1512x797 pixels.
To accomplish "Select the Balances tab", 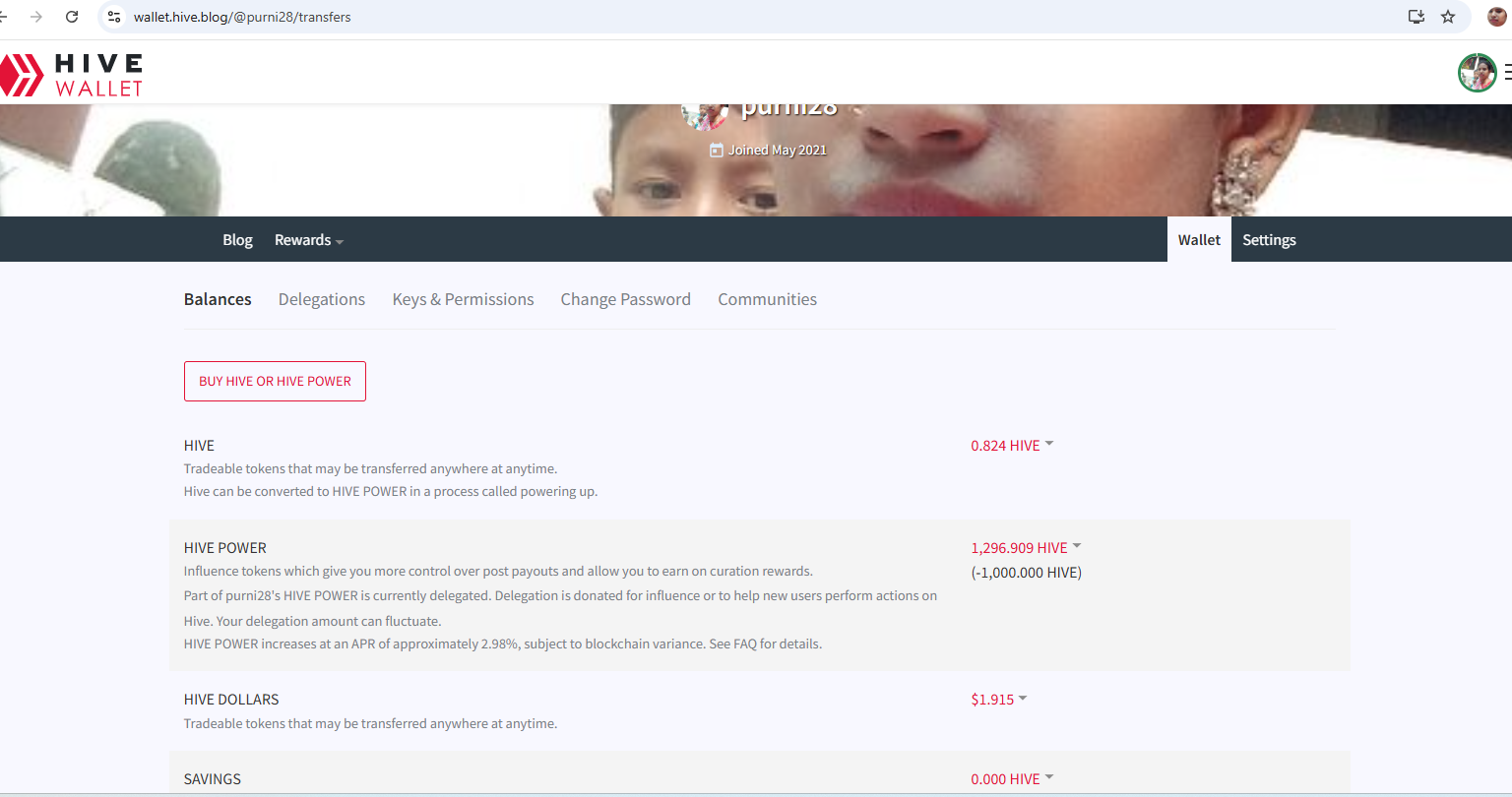I will pos(218,299).
